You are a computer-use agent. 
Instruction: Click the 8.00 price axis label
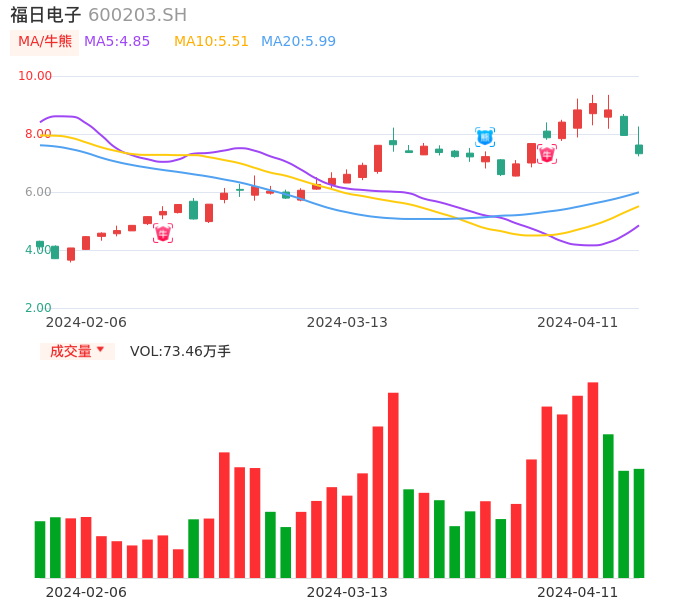tap(38, 134)
